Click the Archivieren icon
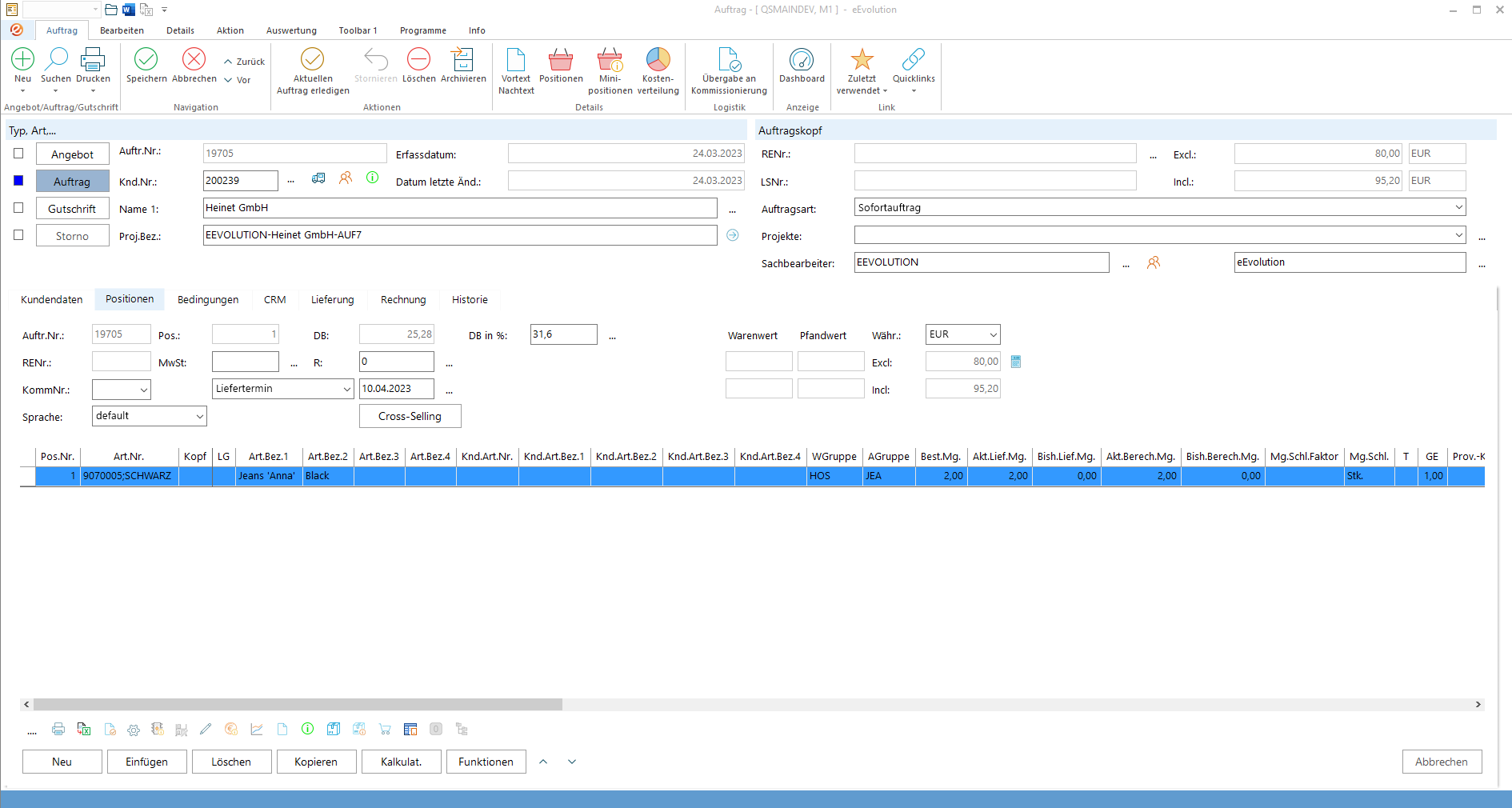1512x808 pixels. [x=463, y=59]
